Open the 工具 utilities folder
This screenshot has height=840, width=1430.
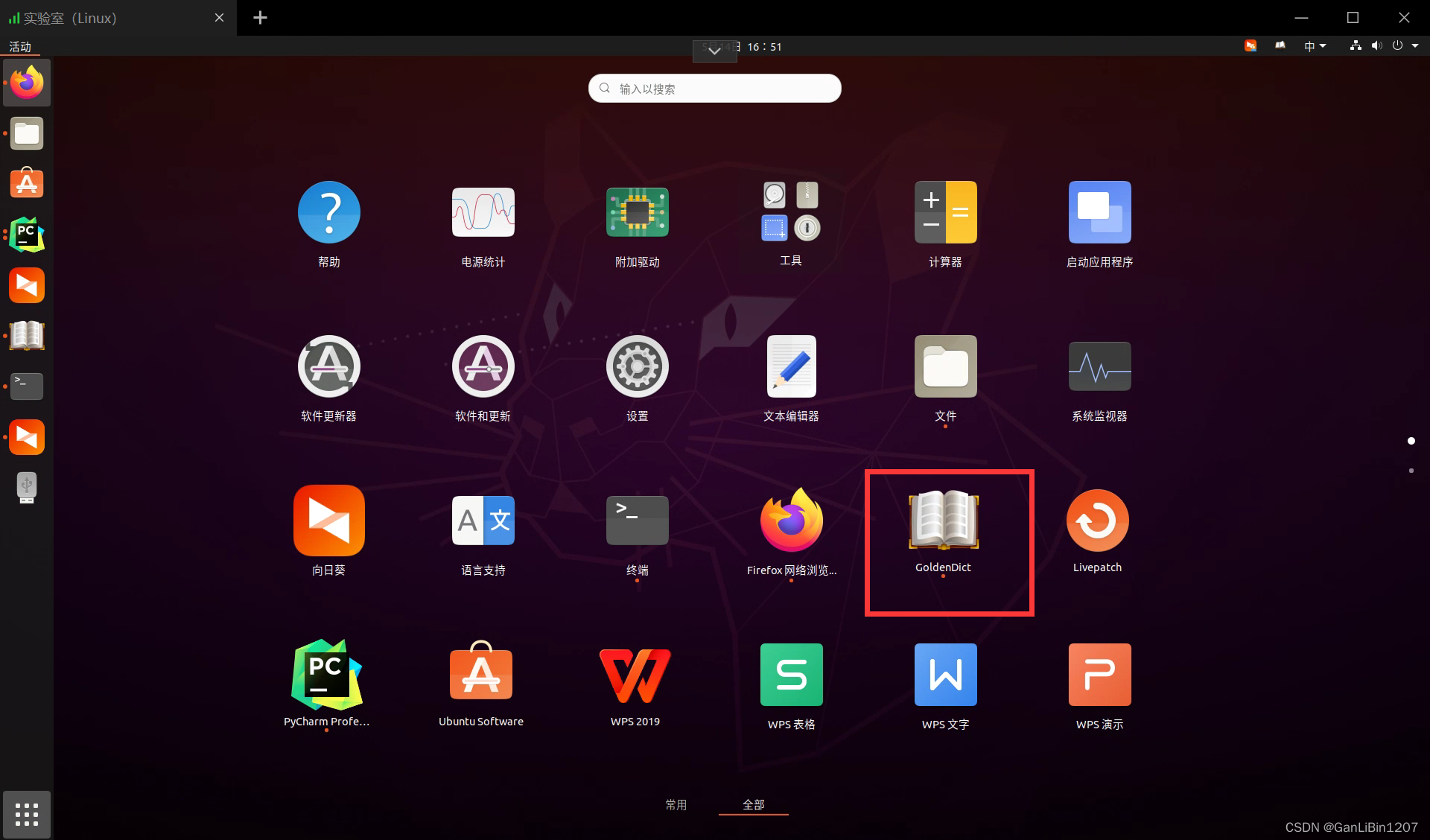click(791, 212)
